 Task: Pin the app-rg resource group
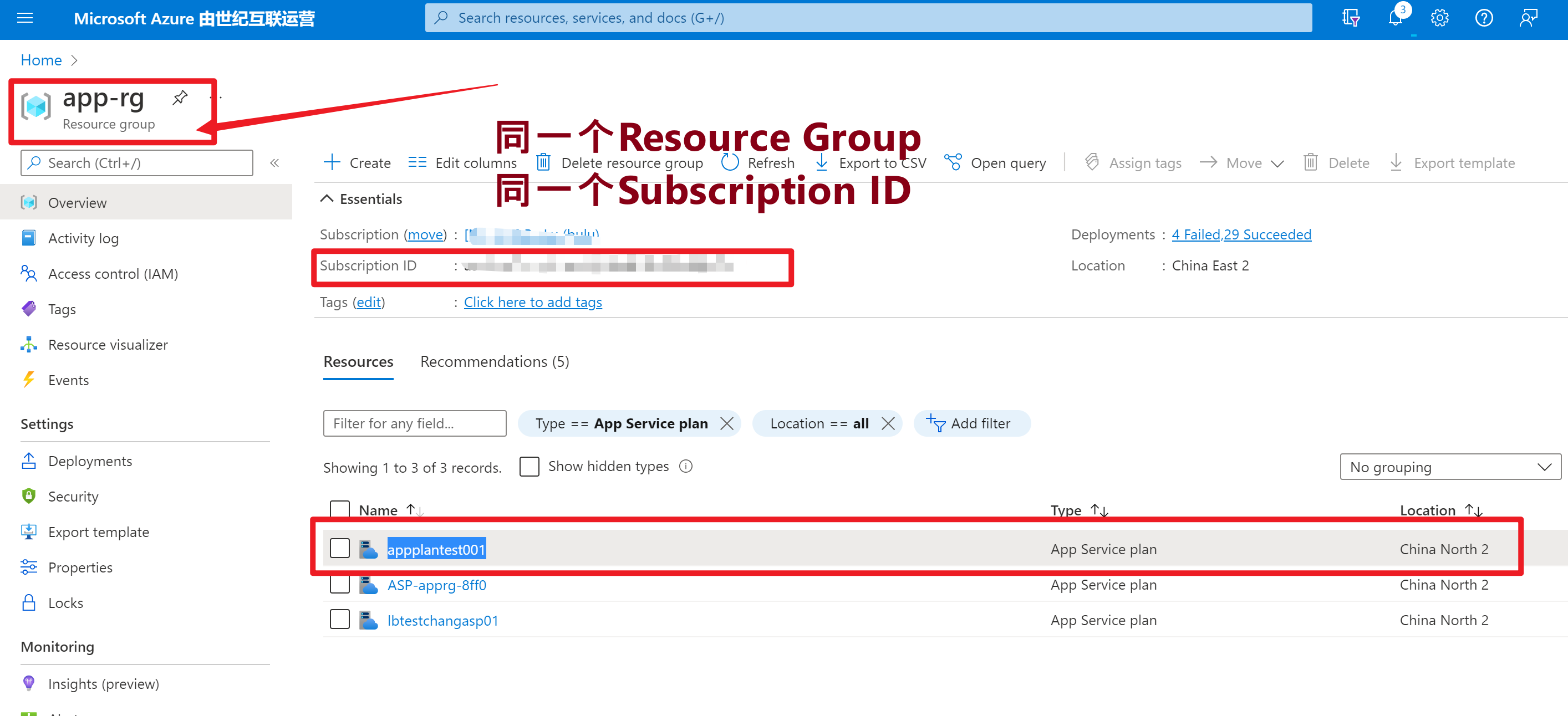tap(180, 98)
